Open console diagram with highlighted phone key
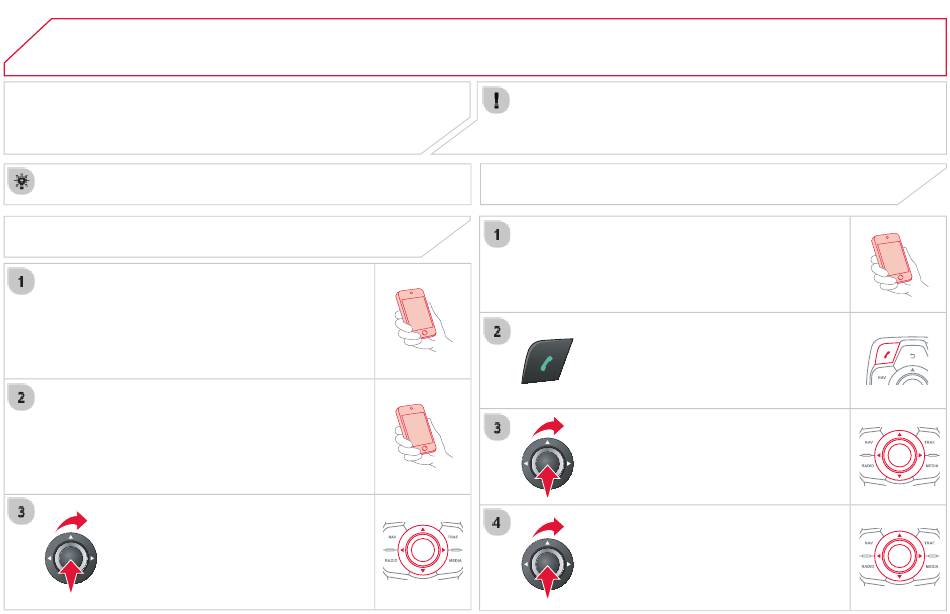This screenshot has height=614, width=950. tap(898, 360)
